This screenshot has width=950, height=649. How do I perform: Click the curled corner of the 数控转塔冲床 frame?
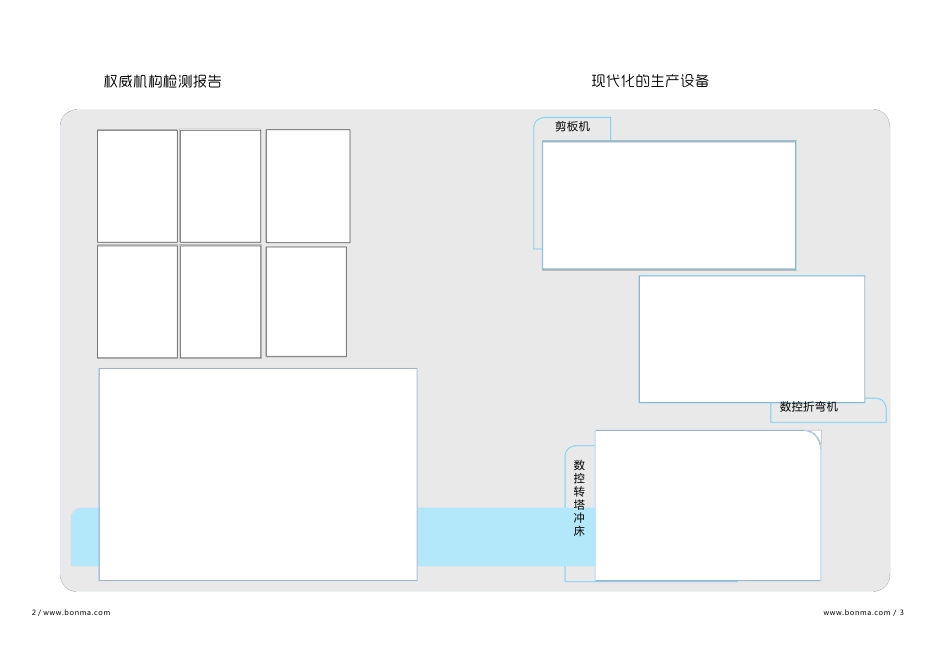[x=814, y=438]
